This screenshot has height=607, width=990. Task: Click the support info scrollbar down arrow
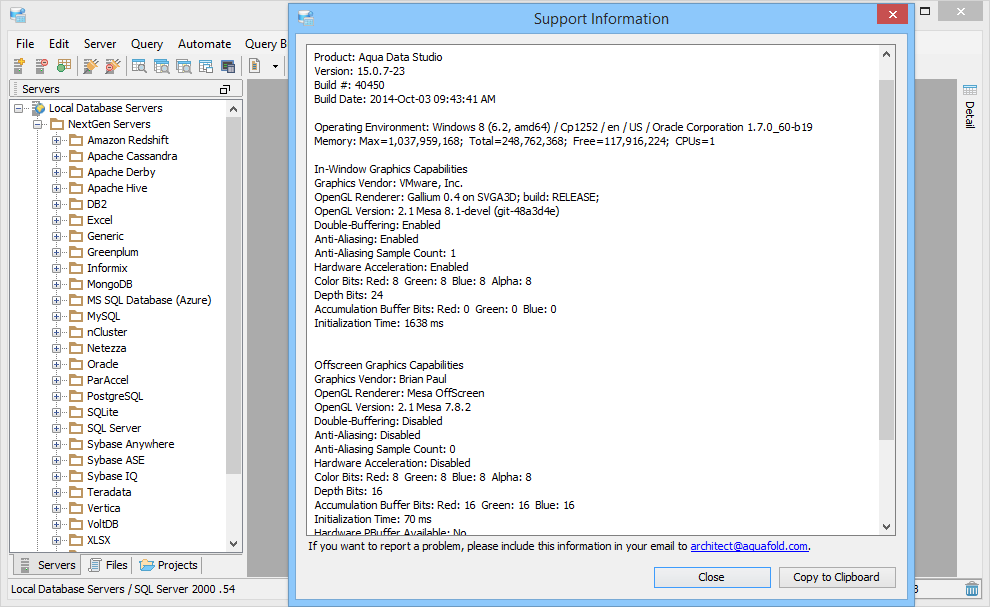click(886, 526)
